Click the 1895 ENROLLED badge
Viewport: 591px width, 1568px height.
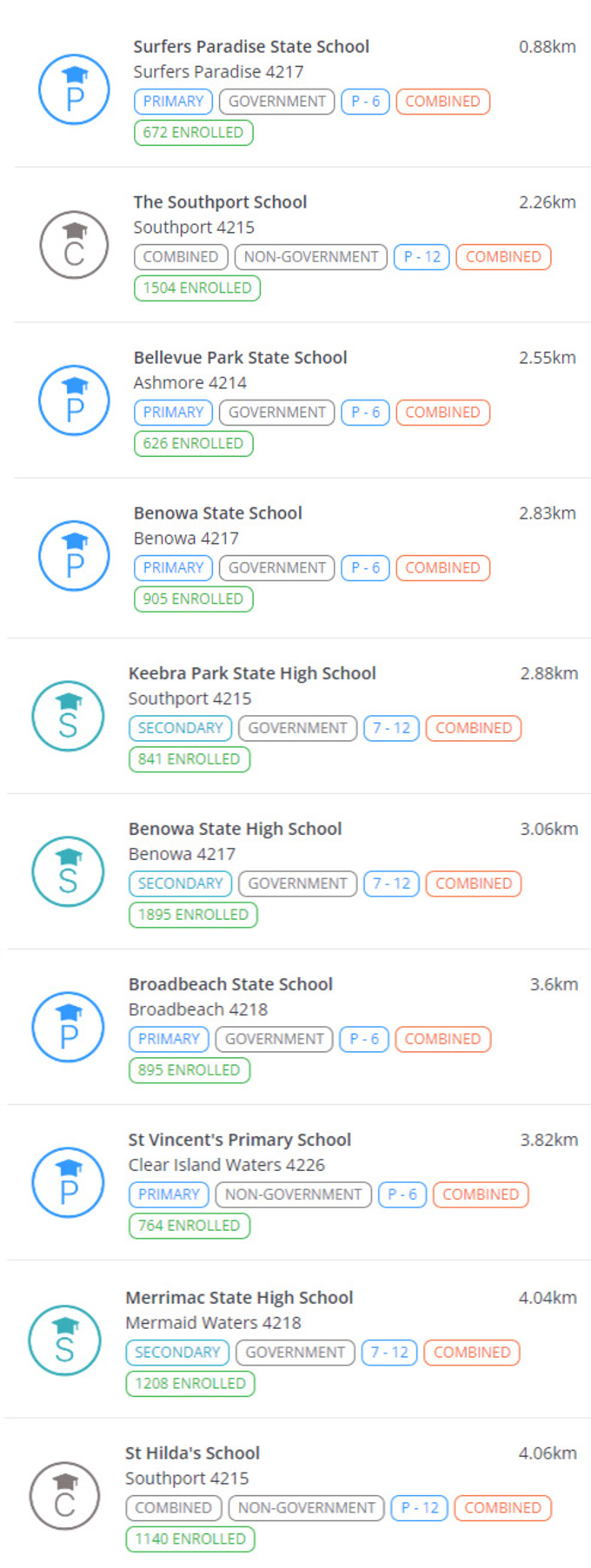click(193, 915)
